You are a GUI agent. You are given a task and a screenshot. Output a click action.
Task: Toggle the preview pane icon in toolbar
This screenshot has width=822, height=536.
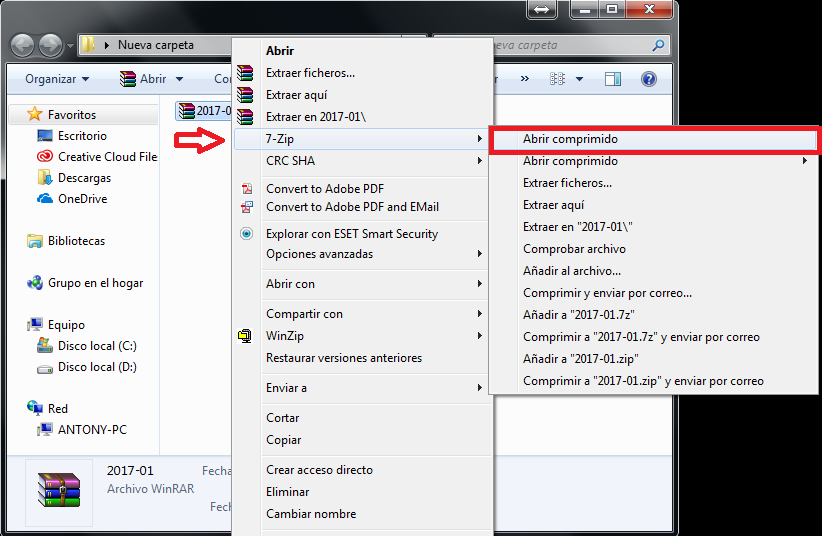(612, 79)
